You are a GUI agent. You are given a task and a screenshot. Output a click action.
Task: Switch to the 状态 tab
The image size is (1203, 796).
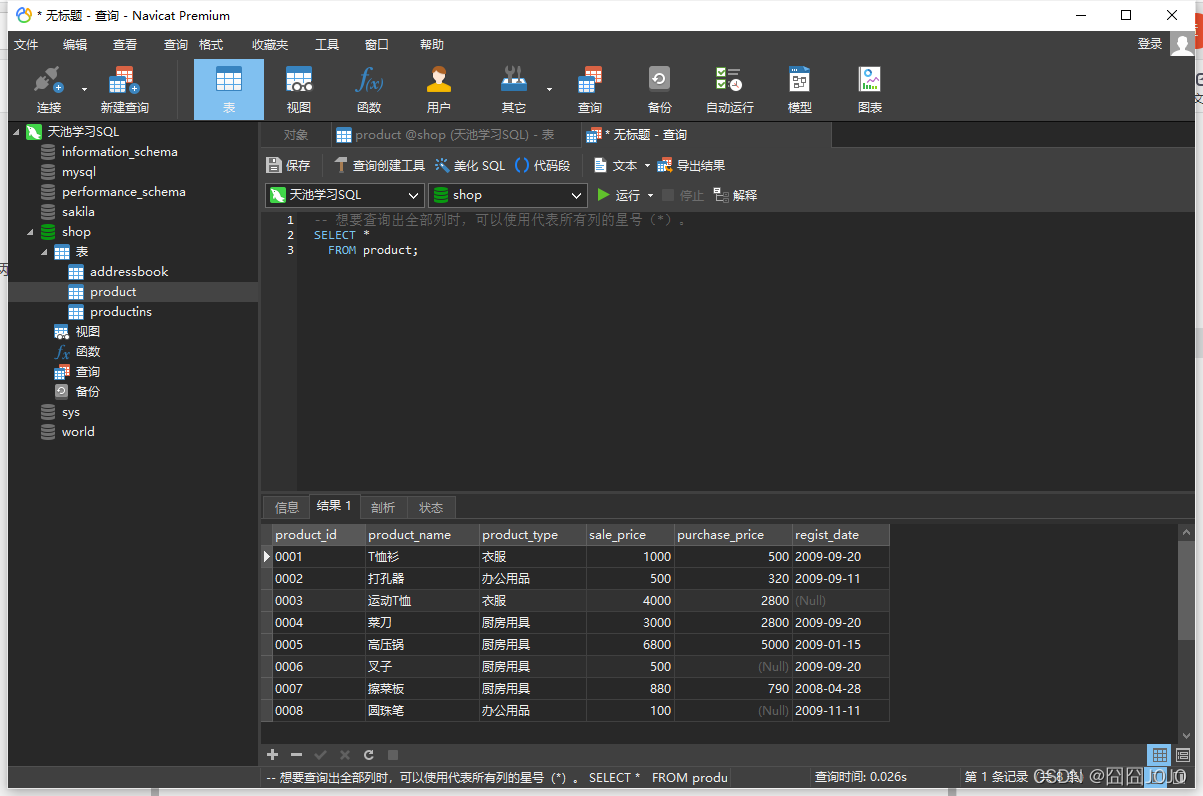point(431,507)
